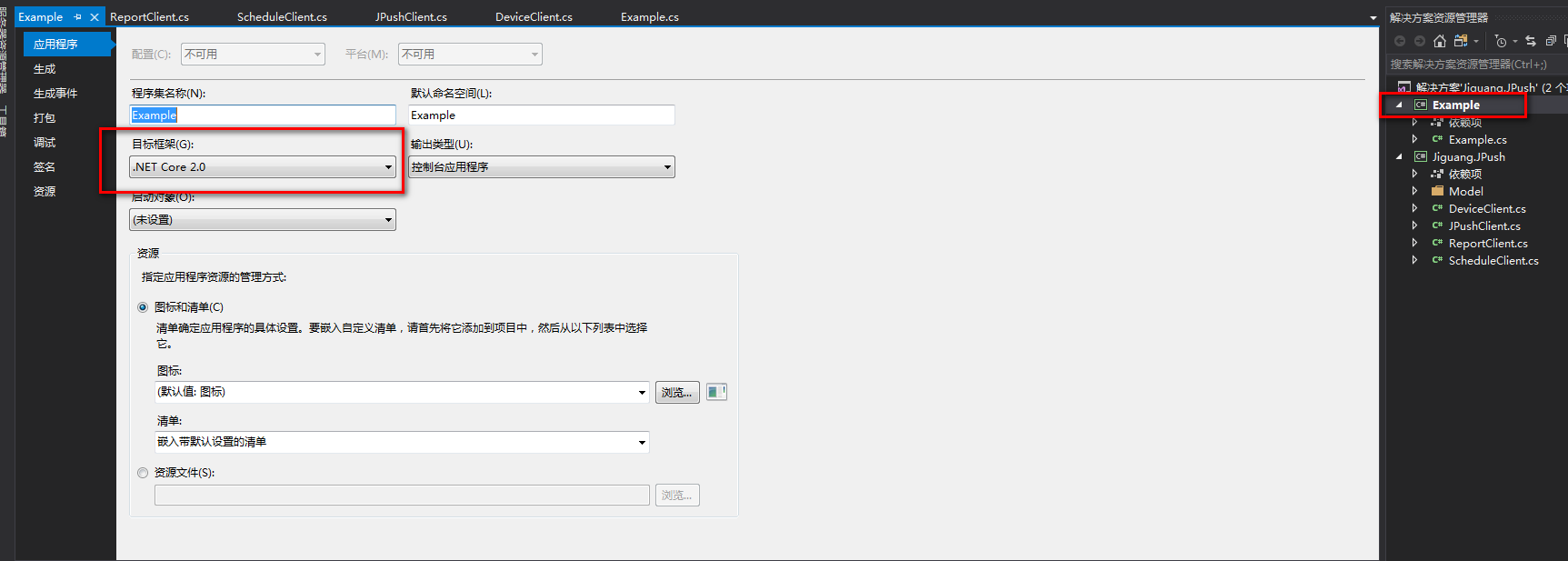Select DeviceClient.cs in Solution Explorer tree
Image resolution: width=1568 pixels, height=561 pixels.
(x=1487, y=208)
